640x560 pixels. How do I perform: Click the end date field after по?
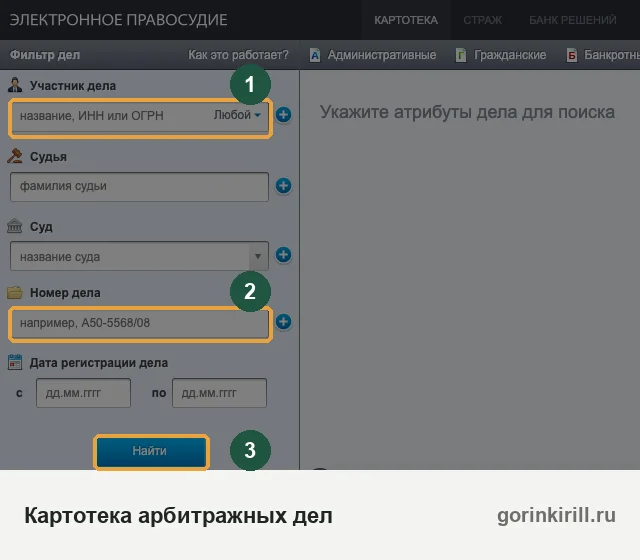tap(219, 393)
